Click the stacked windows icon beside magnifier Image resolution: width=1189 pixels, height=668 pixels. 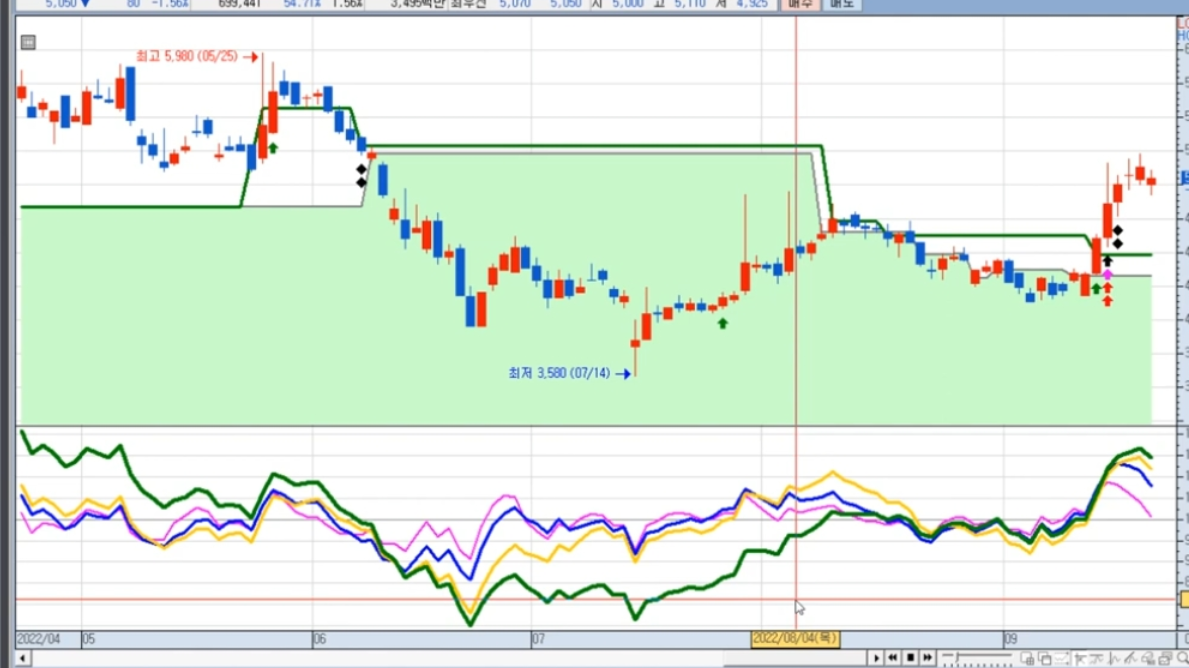pyautogui.click(x=1165, y=658)
